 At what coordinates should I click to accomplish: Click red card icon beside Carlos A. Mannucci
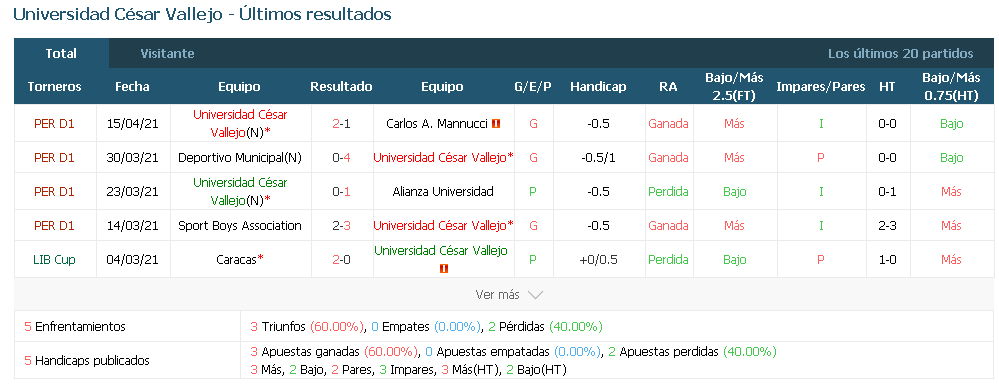496,124
